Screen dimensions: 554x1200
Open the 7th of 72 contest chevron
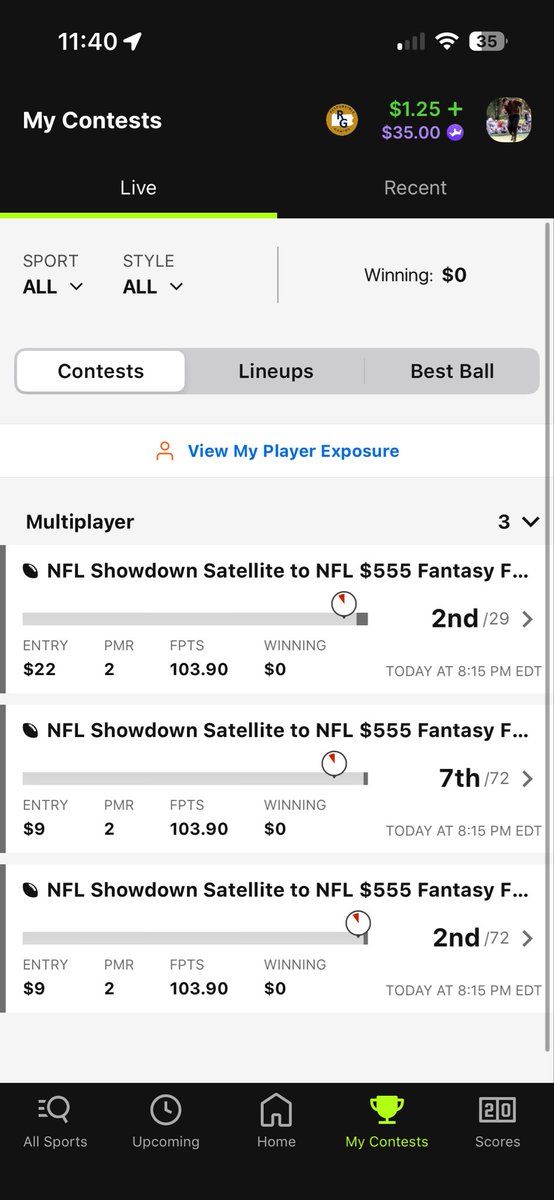[x=528, y=779]
